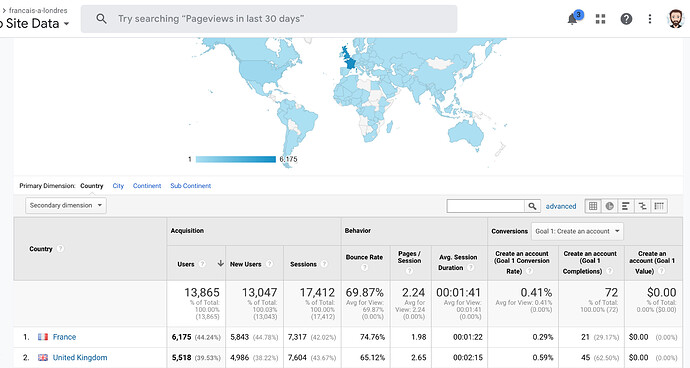Open the help question-mark icon
This screenshot has height=368, width=690.
pos(626,19)
